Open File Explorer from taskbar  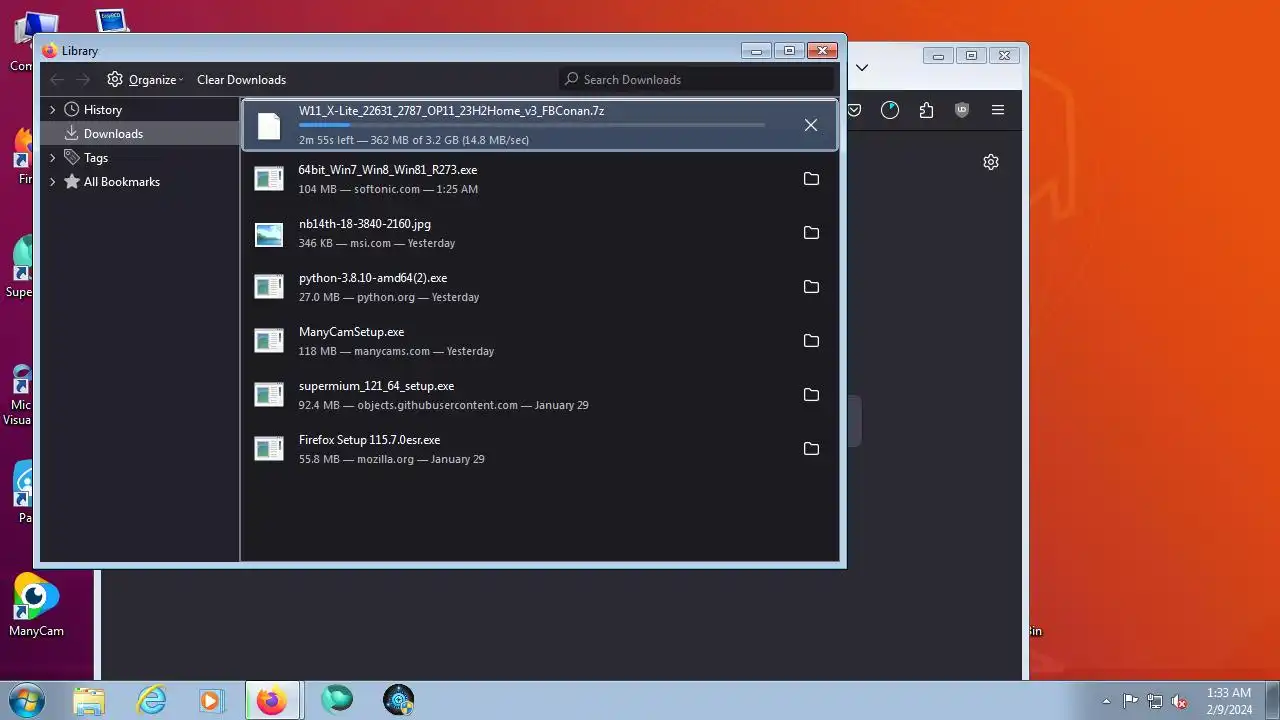point(89,700)
